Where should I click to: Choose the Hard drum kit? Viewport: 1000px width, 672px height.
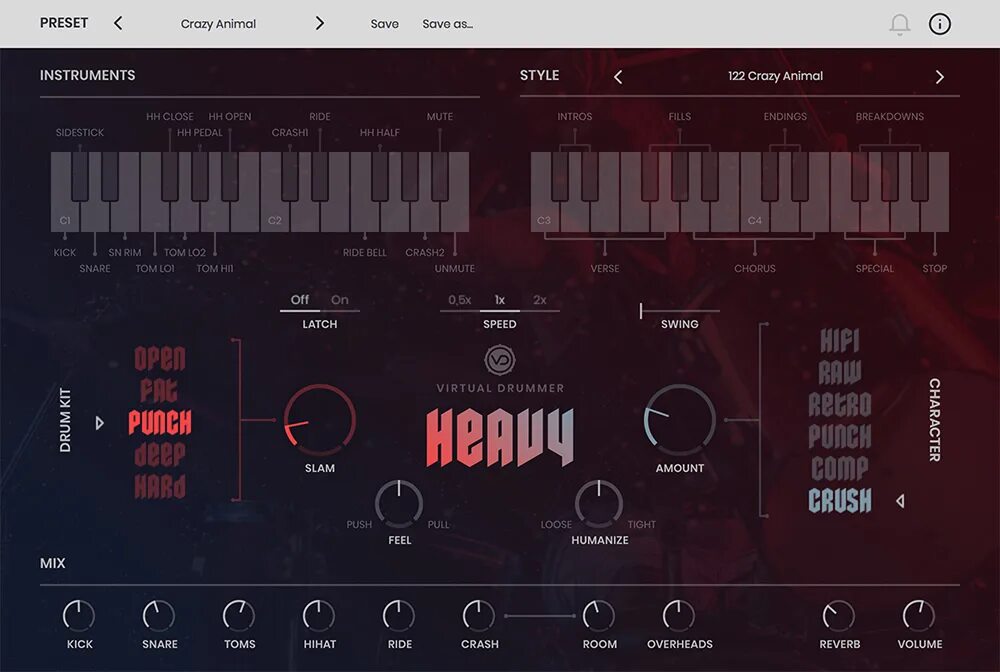159,486
